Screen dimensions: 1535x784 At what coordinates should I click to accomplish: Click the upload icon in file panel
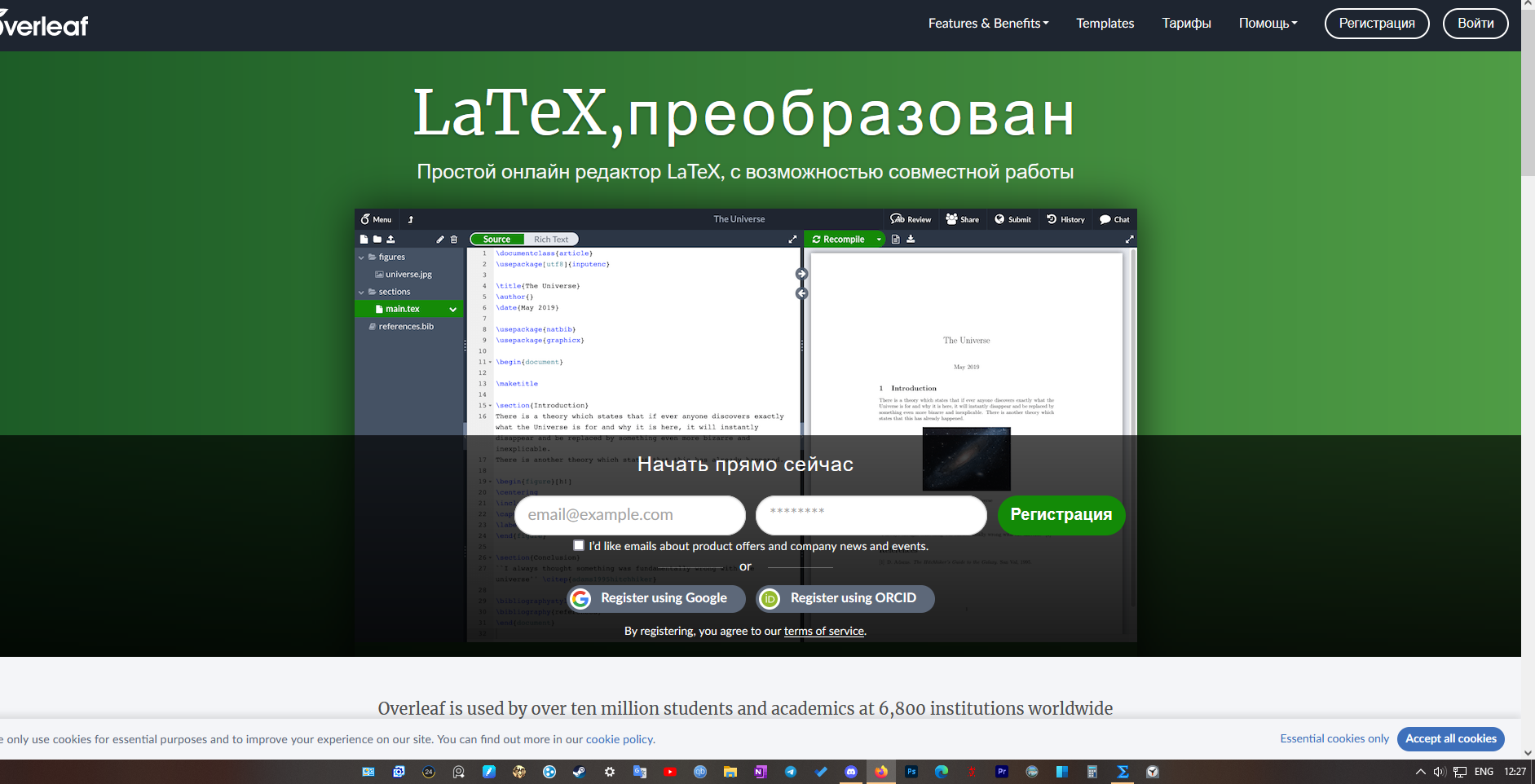[390, 240]
